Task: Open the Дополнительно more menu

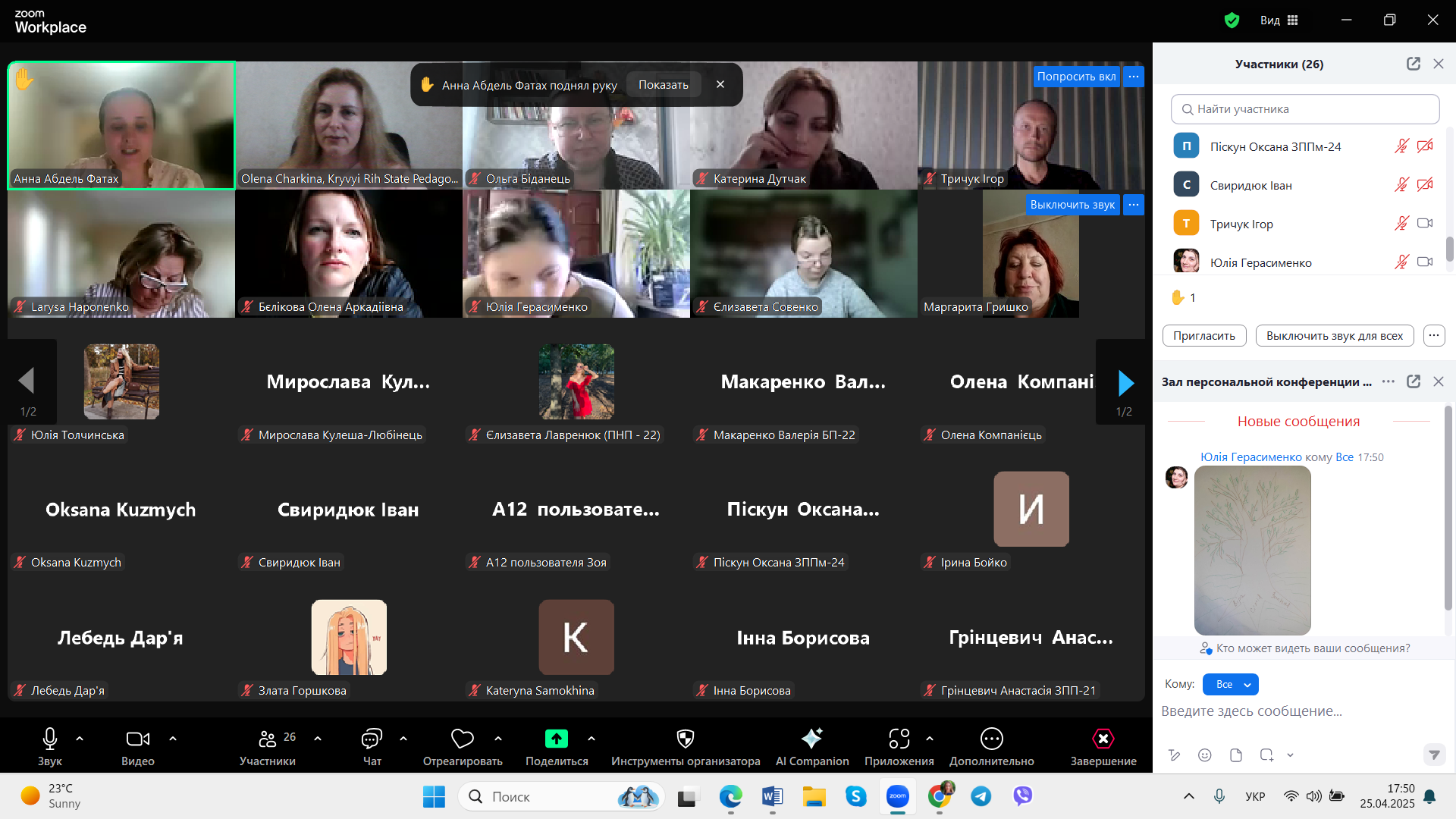Action: (x=991, y=739)
